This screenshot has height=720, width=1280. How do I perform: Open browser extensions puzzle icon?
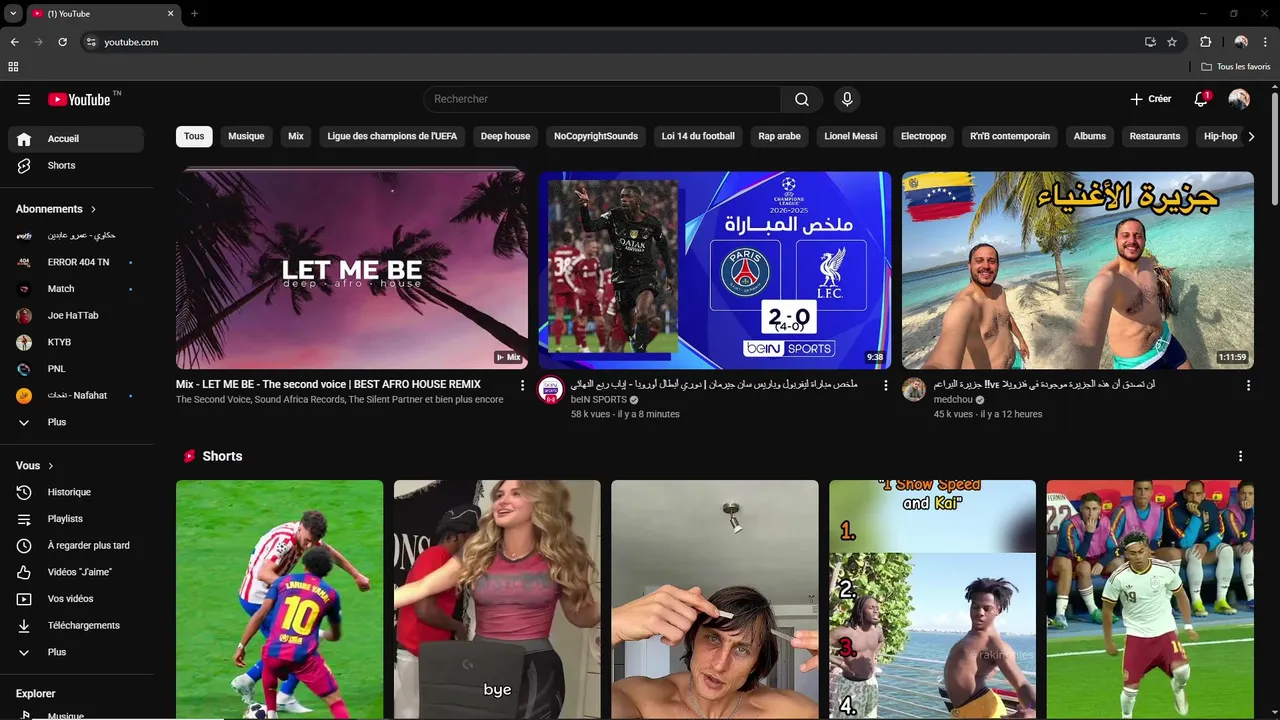coord(1205,42)
